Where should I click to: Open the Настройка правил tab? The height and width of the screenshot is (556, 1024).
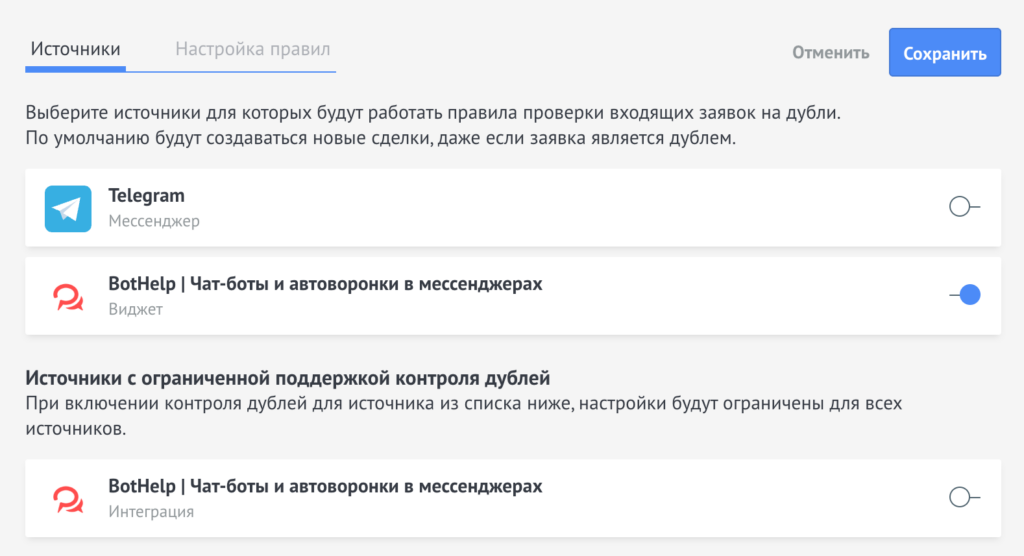252,49
